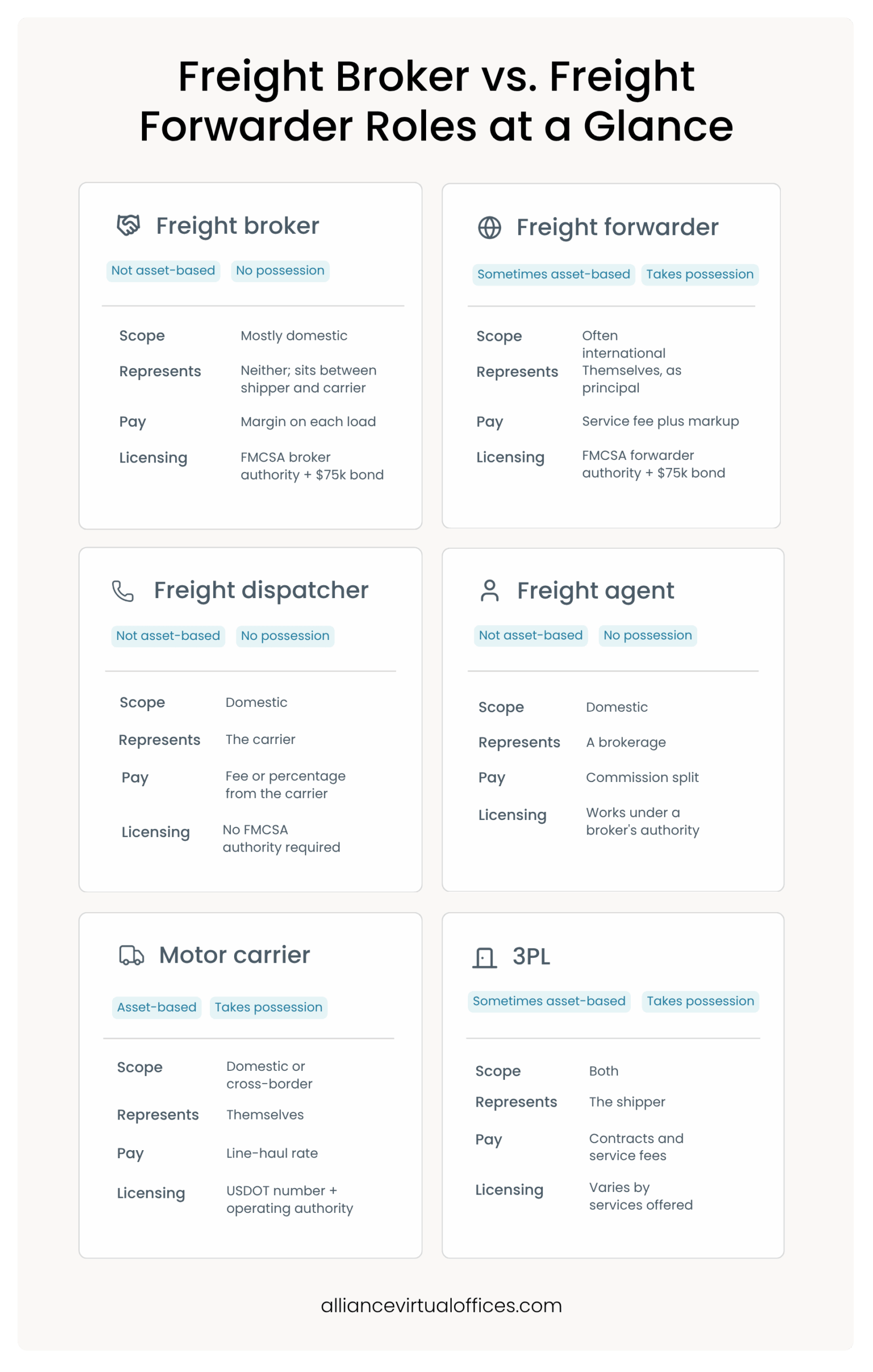Click the handshake icon beside Freight broker
Screen dimensions: 873x1372
click(x=128, y=225)
